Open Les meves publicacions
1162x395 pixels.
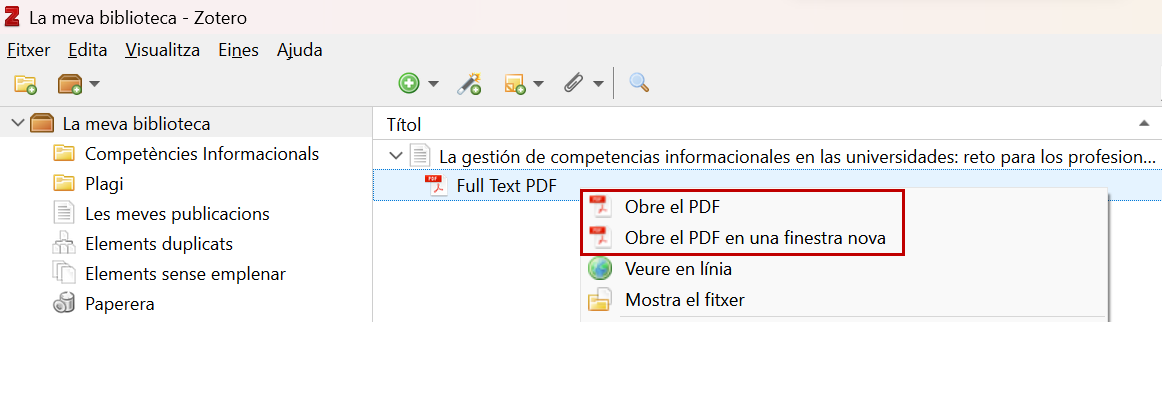[x=177, y=214]
